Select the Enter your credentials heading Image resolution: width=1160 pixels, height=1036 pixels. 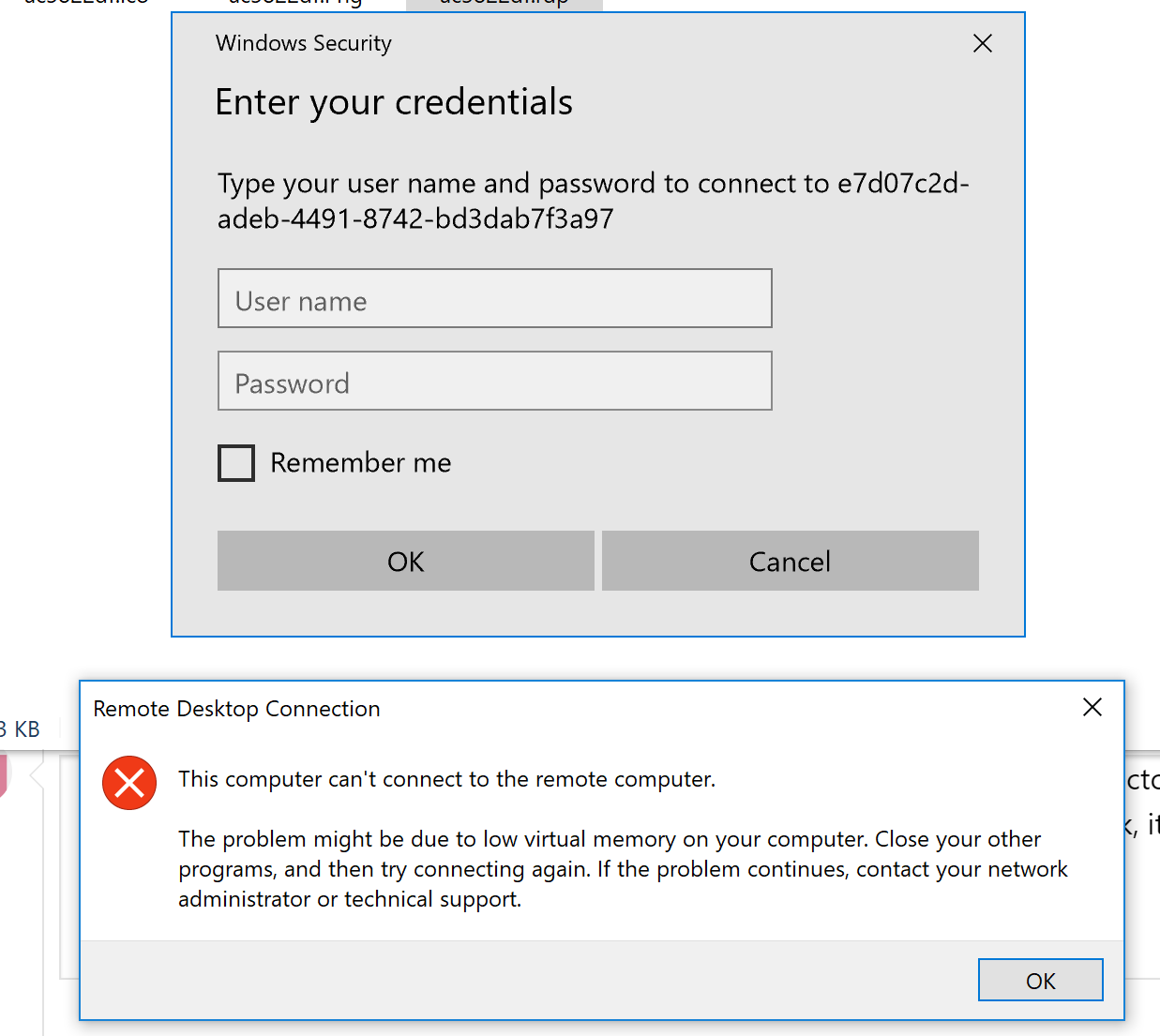394,102
